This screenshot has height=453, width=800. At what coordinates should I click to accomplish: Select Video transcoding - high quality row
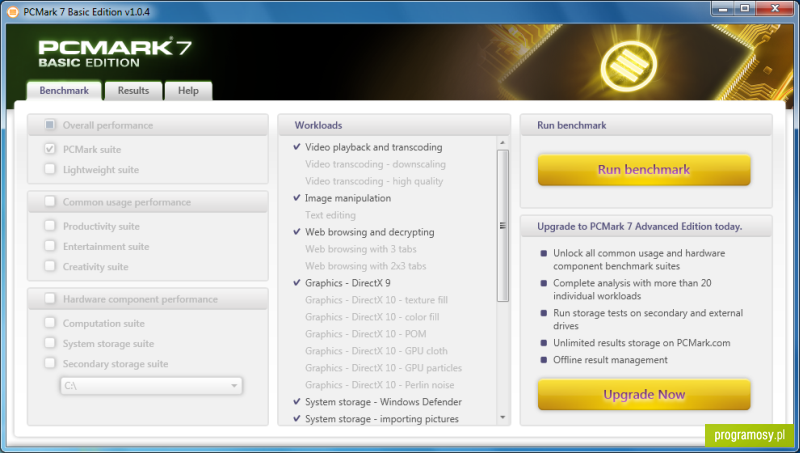(374, 181)
